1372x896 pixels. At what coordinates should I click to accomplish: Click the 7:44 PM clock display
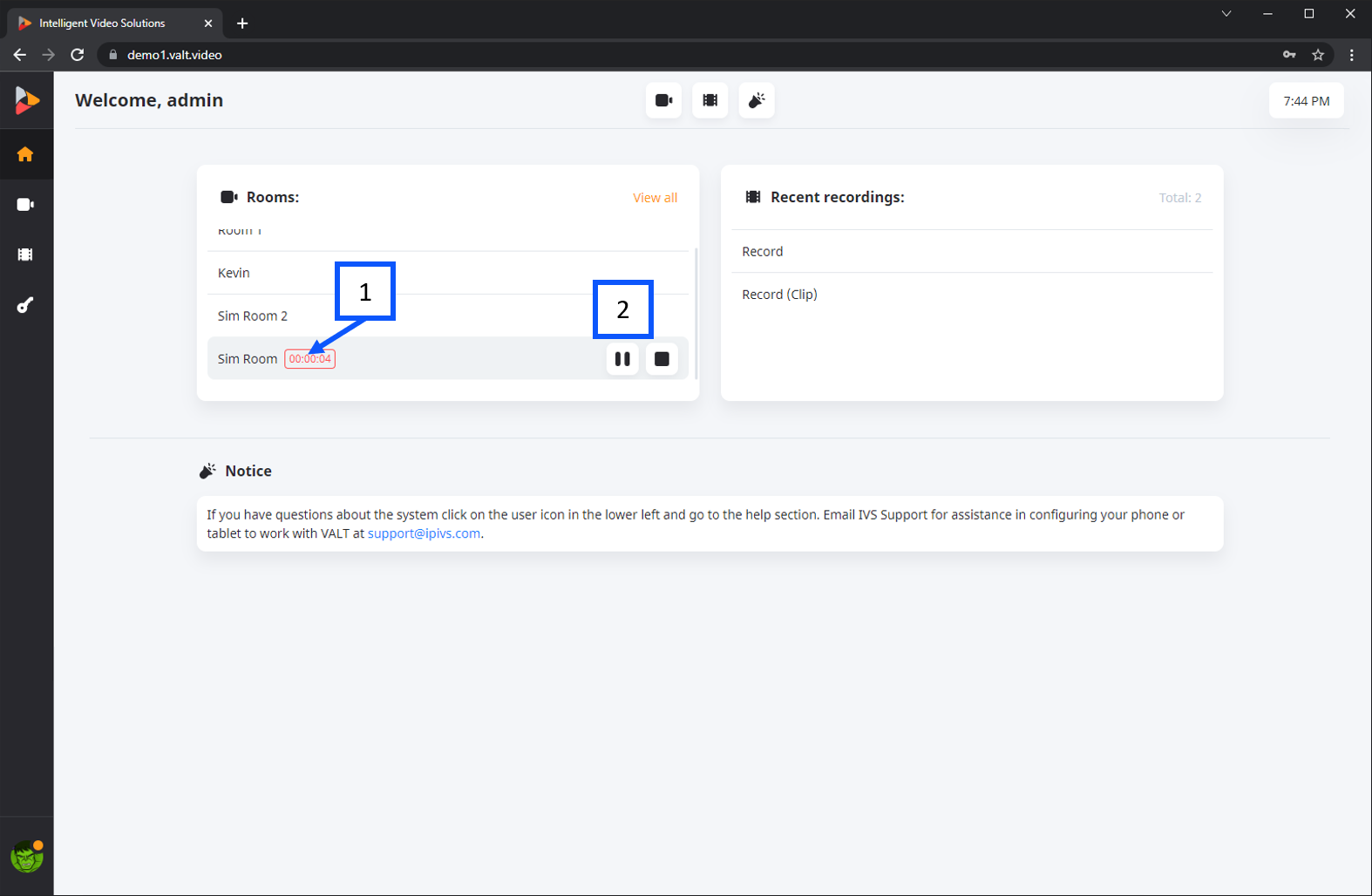pos(1306,101)
